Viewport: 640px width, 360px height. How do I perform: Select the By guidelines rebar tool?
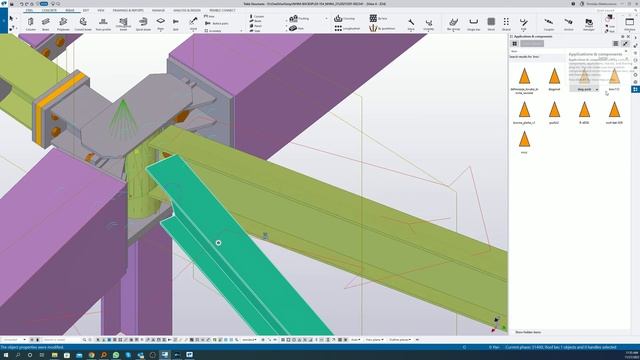click(x=382, y=28)
